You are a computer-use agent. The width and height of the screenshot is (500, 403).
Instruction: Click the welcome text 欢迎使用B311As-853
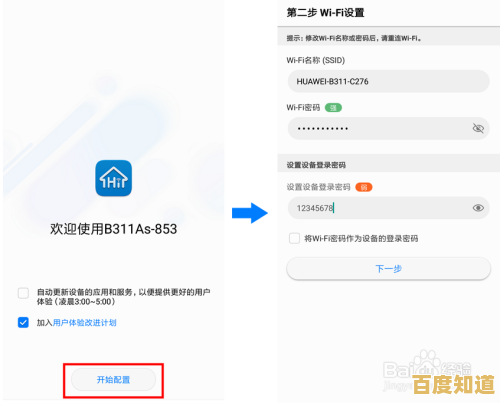pos(113,229)
